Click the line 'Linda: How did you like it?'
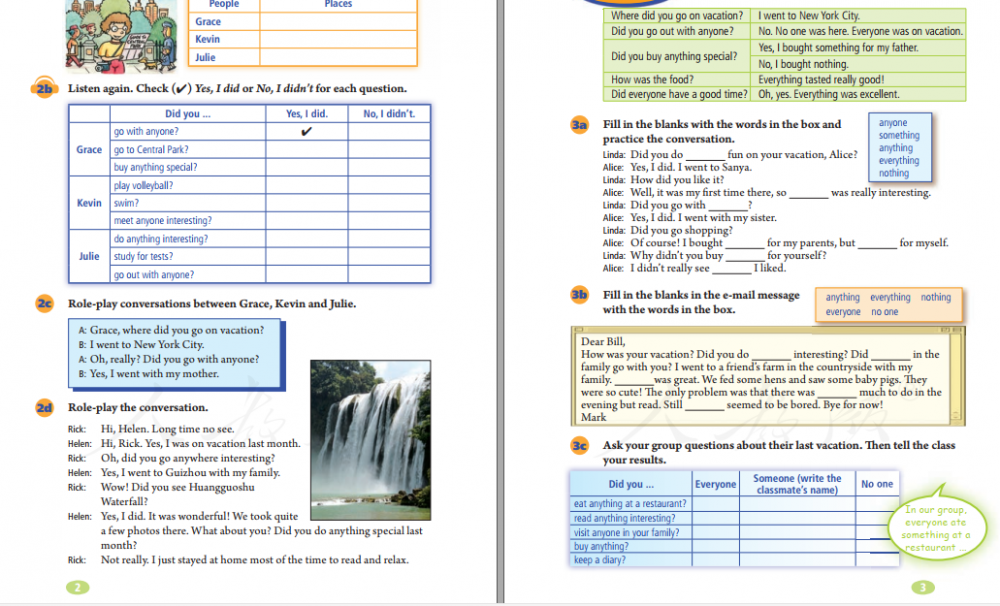 click(x=663, y=180)
